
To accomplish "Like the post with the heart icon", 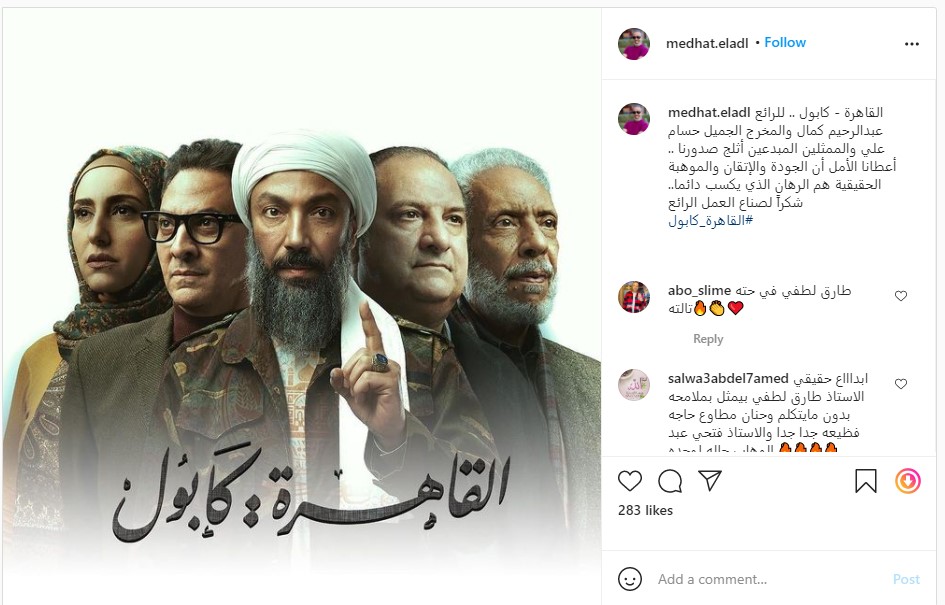I will pyautogui.click(x=630, y=481).
